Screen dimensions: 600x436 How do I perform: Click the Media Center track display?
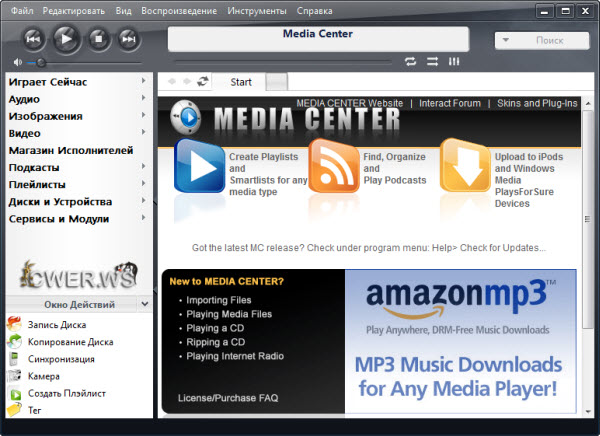pyautogui.click(x=318, y=39)
